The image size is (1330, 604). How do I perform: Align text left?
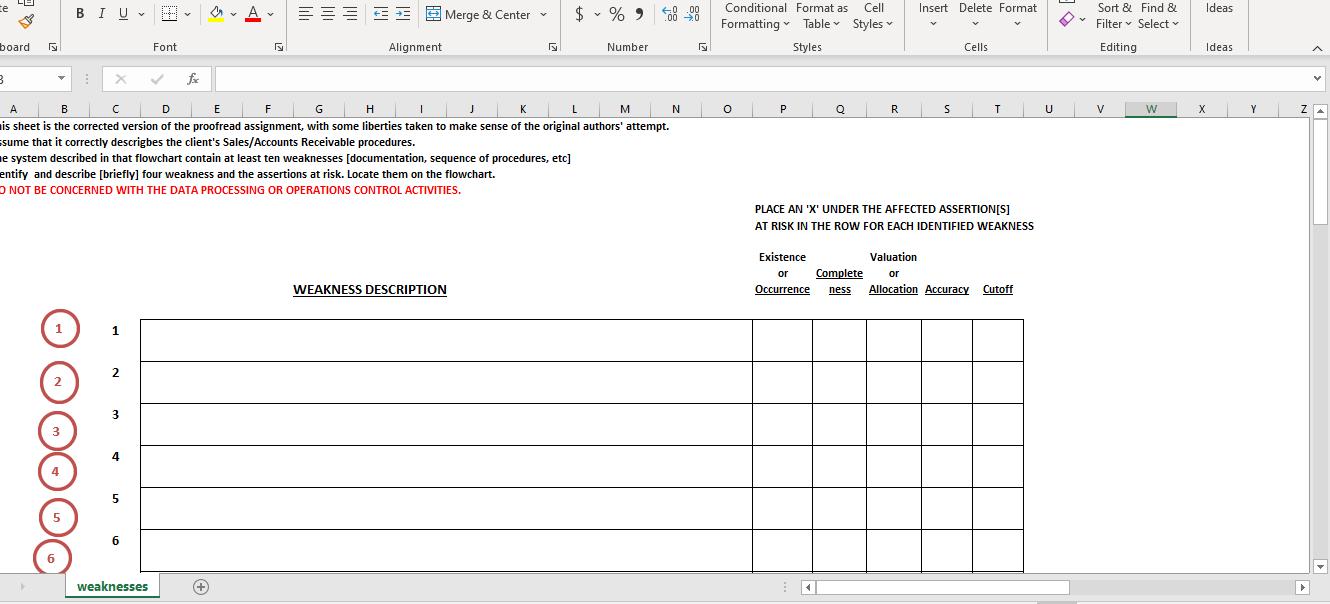(306, 14)
